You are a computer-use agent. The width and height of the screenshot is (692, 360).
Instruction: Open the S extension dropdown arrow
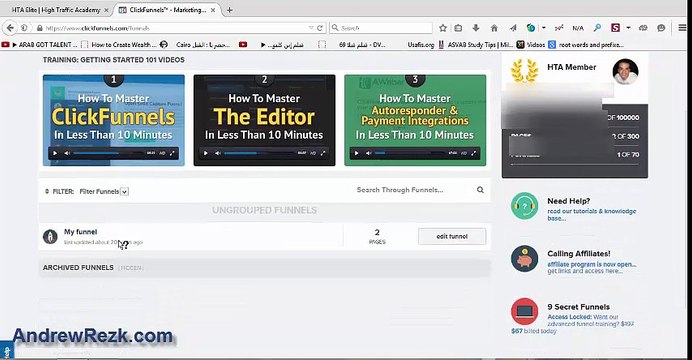pyautogui.click(x=628, y=28)
